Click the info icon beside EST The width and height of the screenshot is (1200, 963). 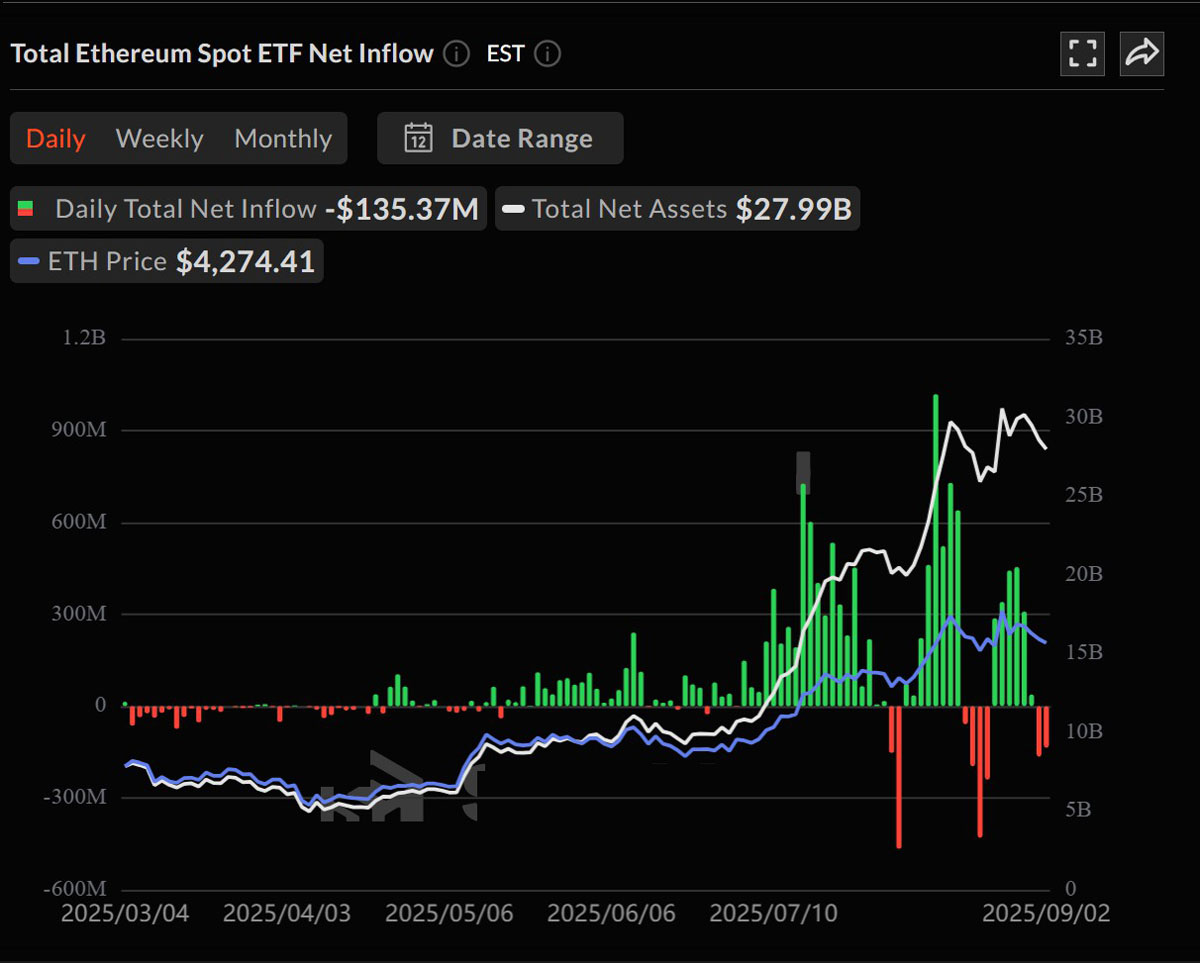pos(546,55)
